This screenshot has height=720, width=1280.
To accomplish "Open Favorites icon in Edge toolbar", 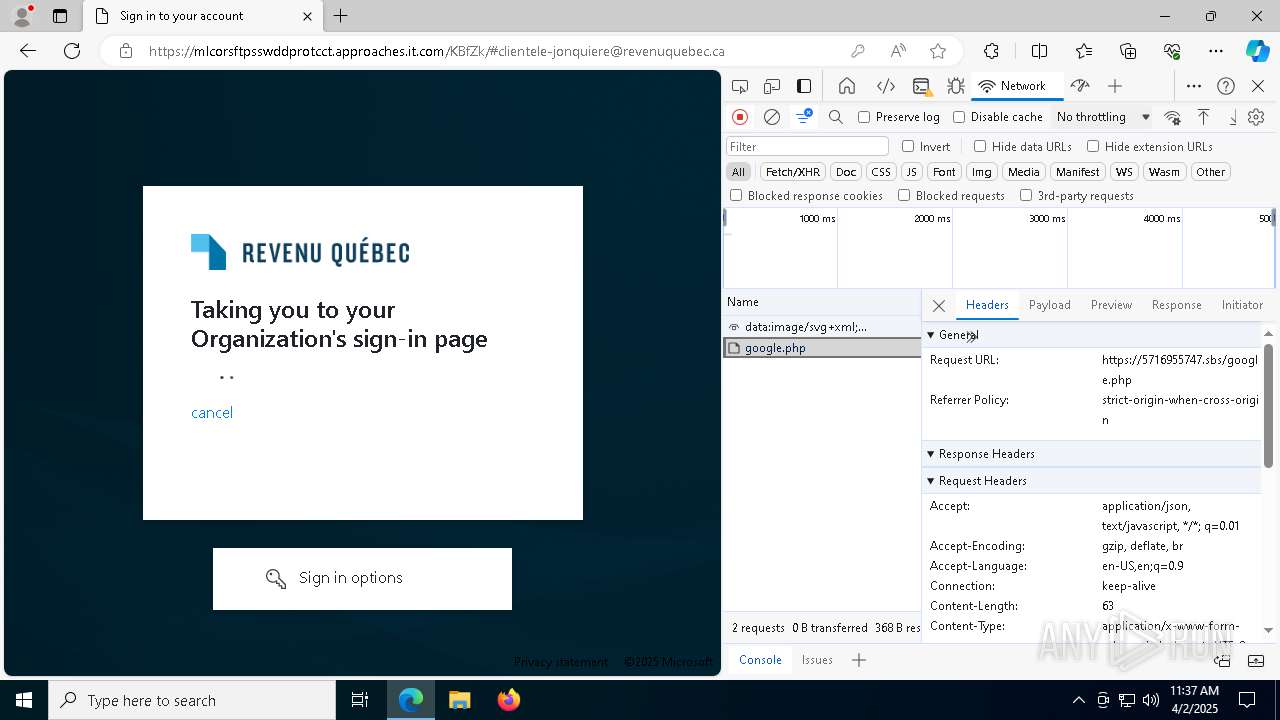I will pyautogui.click(x=1084, y=51).
